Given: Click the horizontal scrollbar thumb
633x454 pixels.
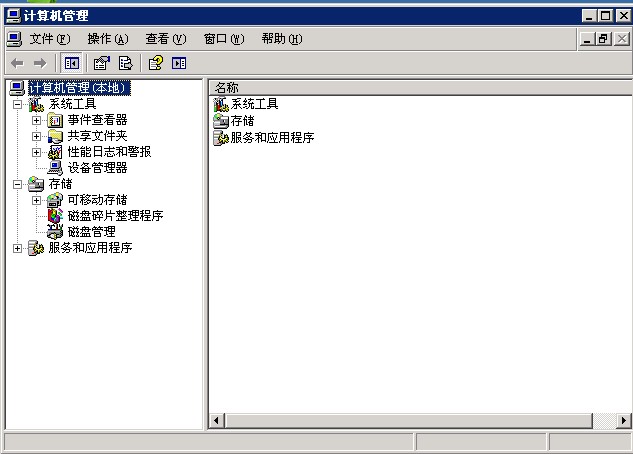Looking at the screenshot, I should 409,421.
